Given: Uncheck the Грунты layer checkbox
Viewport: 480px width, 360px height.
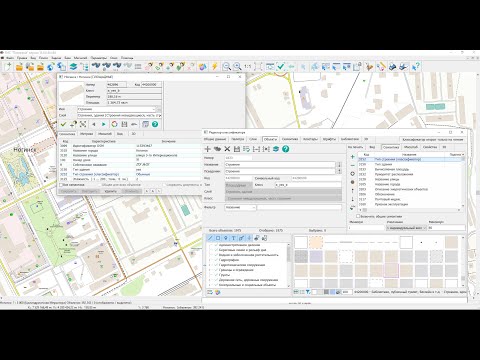Looking at the screenshot, I should pos(216,275).
